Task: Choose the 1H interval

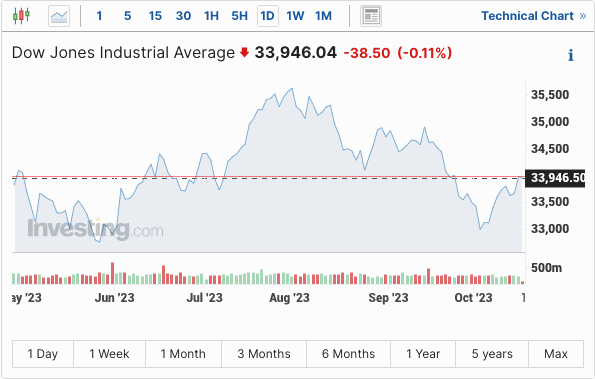Action: pyautogui.click(x=211, y=16)
